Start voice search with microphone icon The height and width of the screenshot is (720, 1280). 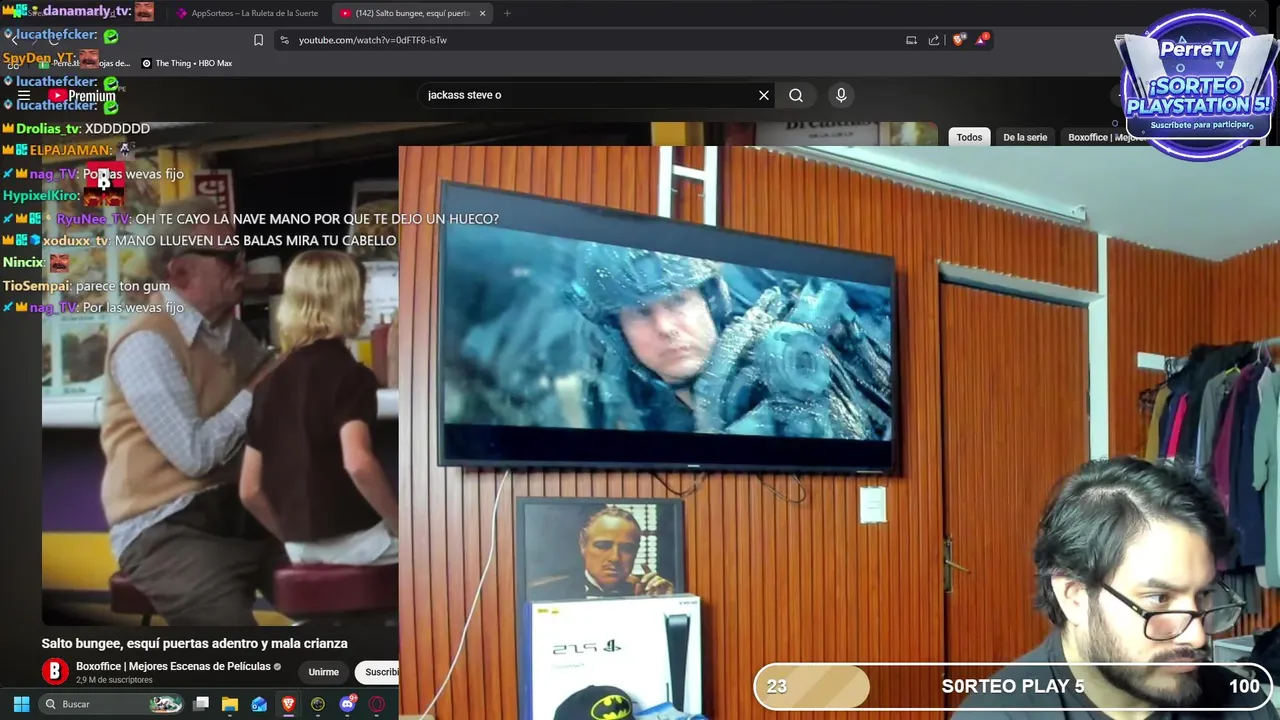tap(841, 95)
